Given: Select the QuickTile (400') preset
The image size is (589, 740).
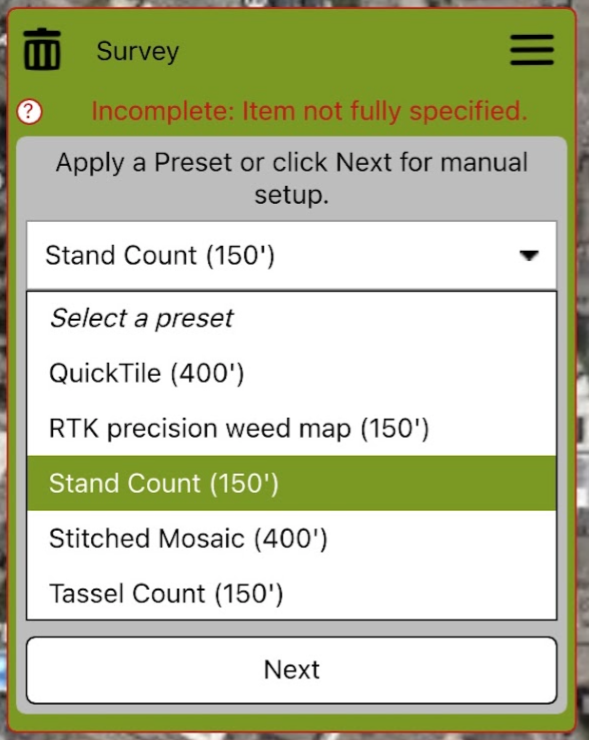Looking at the screenshot, I should [x=292, y=373].
